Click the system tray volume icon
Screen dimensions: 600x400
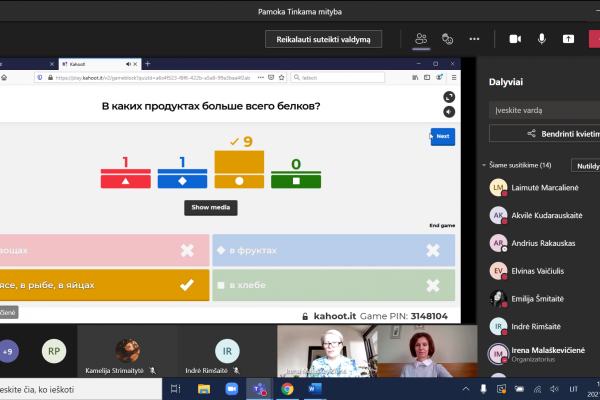tap(555, 389)
